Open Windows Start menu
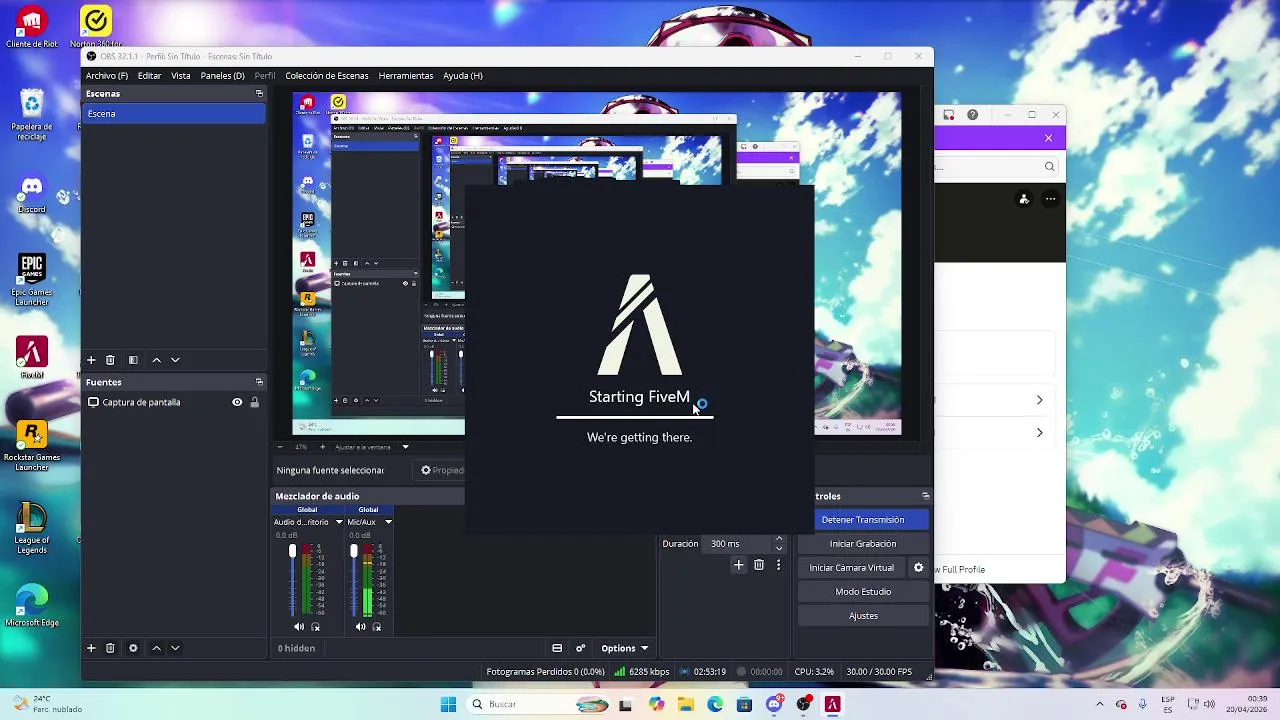The width and height of the screenshot is (1280, 720). pos(448,704)
